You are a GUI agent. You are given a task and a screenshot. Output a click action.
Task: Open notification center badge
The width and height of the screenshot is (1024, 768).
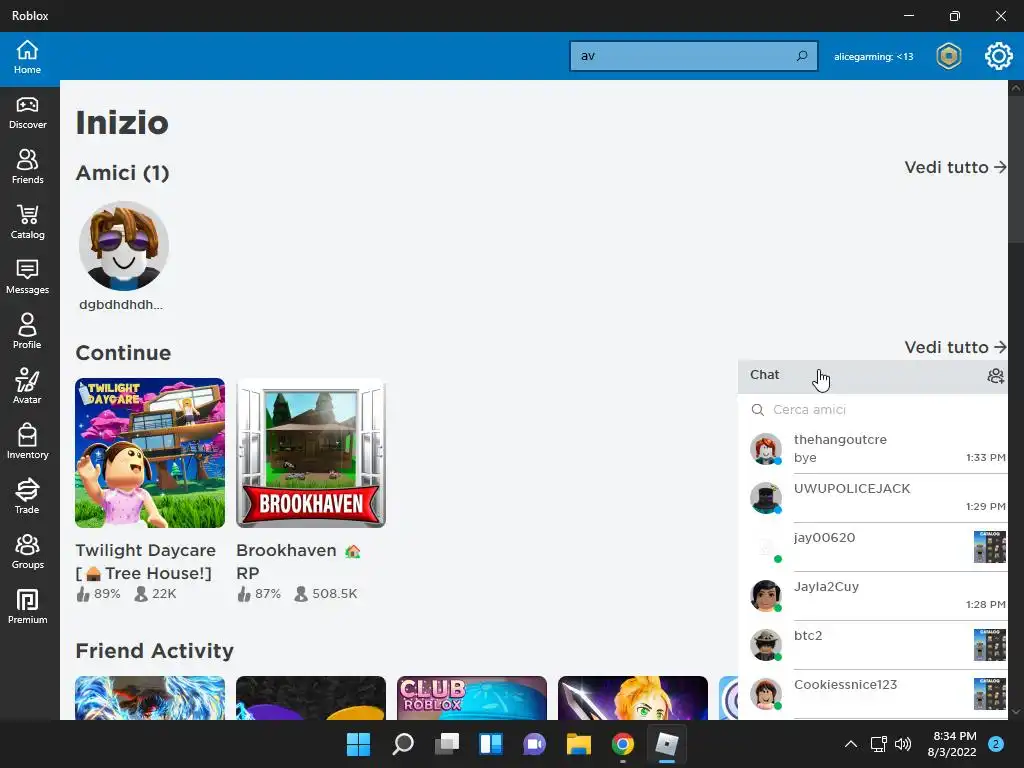996,744
